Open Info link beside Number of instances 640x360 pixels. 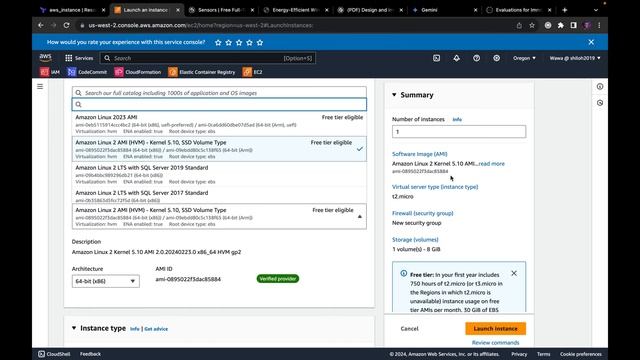point(457,119)
